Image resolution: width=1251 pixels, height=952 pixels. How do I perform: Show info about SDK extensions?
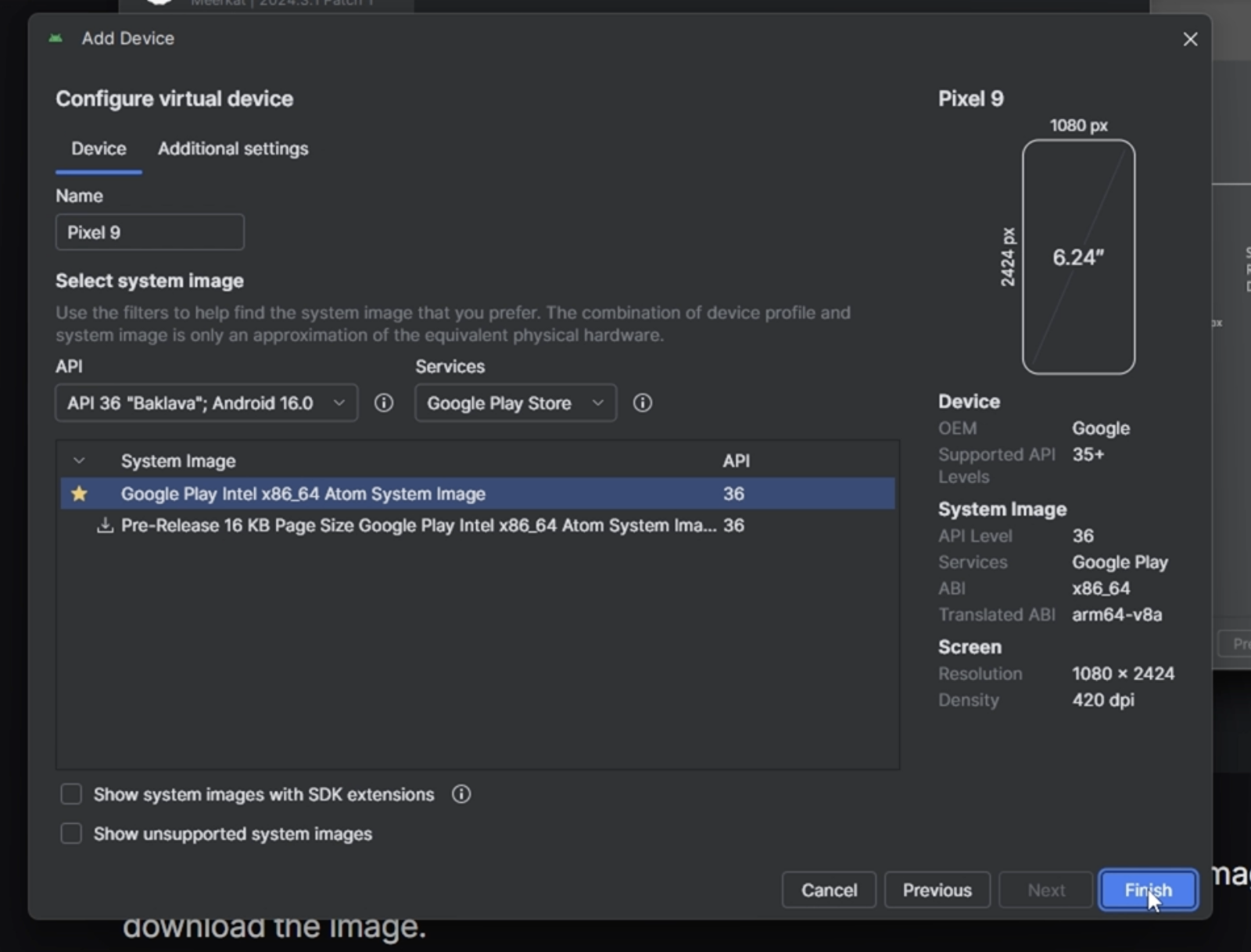[x=461, y=794]
